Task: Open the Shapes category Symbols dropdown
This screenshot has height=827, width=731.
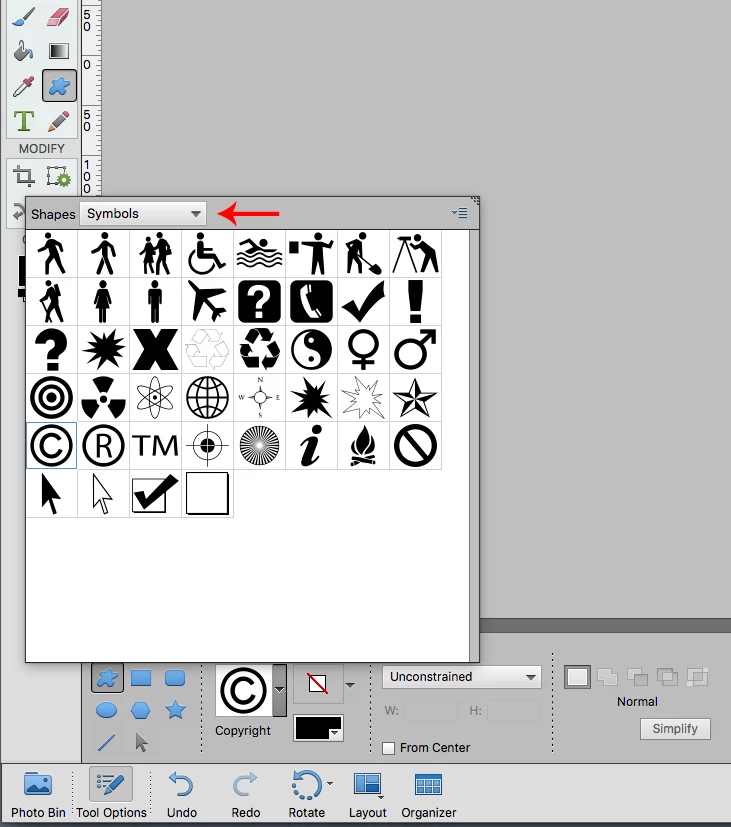Action: click(x=143, y=214)
